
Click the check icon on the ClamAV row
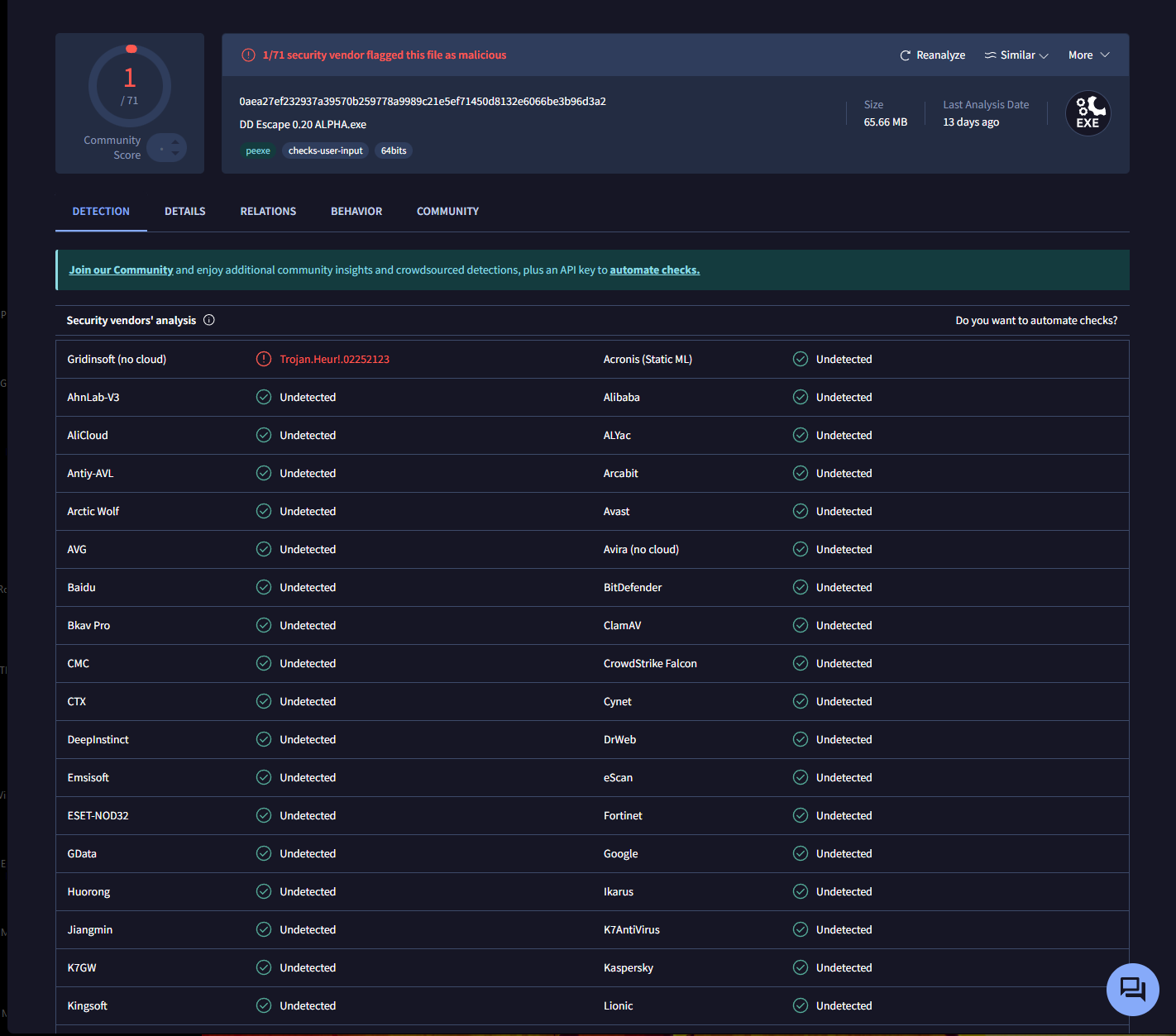point(801,625)
